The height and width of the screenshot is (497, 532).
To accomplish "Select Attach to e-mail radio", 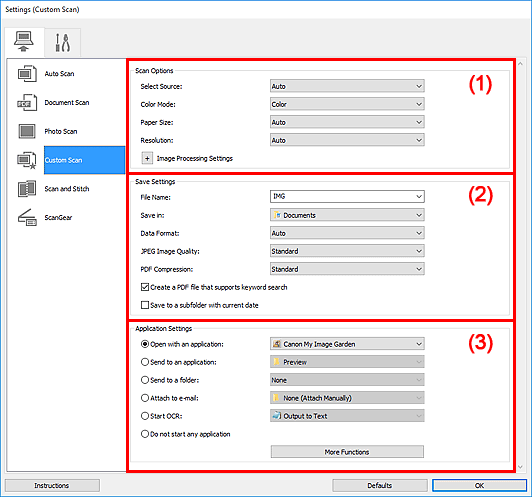I will point(145,398).
